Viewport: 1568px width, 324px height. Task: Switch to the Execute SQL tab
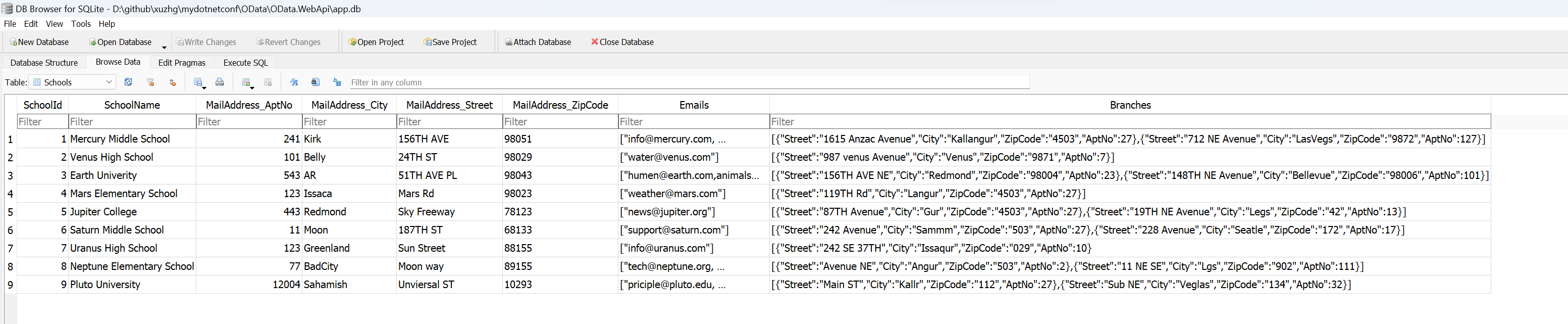pos(245,63)
